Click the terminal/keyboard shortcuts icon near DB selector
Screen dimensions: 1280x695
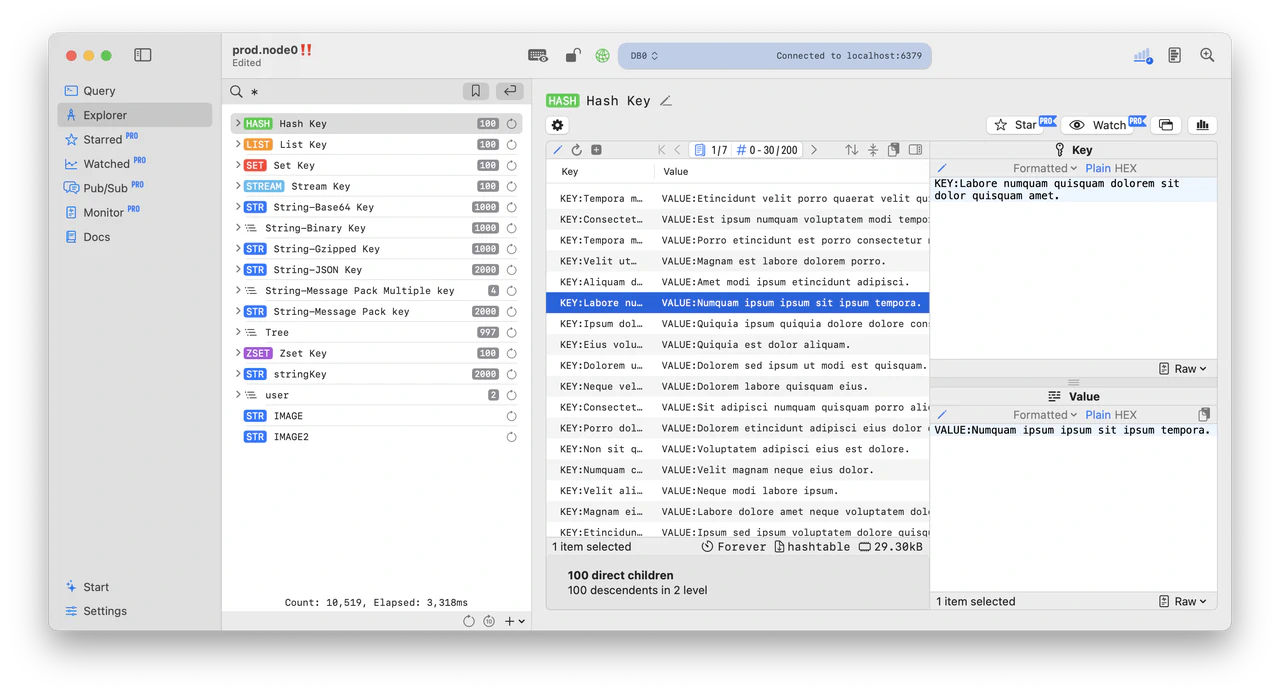537,55
